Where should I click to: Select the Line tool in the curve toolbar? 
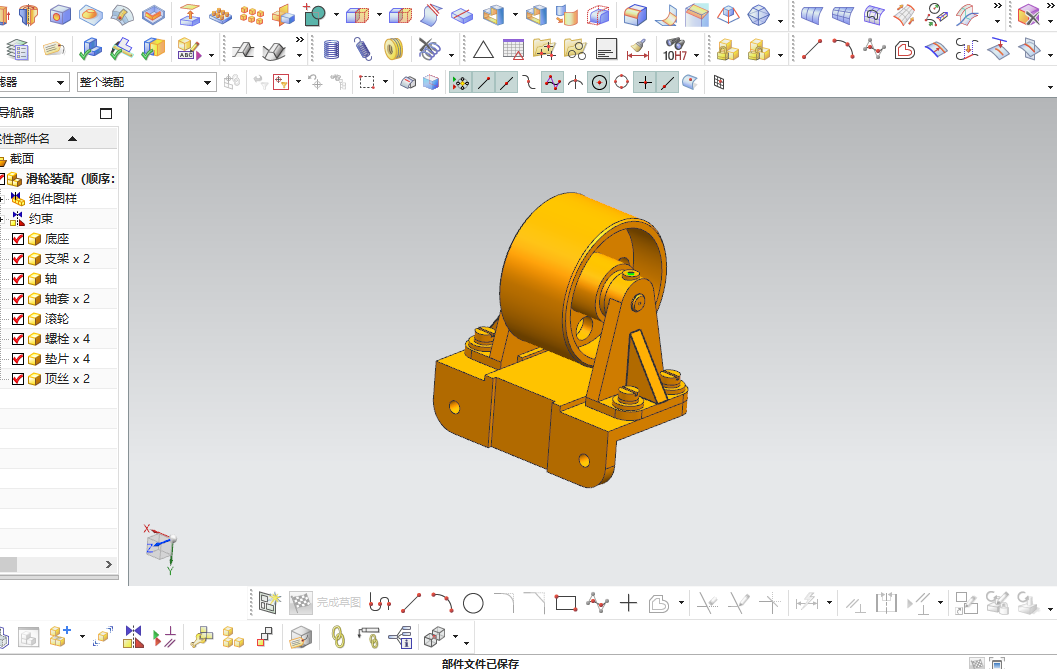[x=811, y=49]
